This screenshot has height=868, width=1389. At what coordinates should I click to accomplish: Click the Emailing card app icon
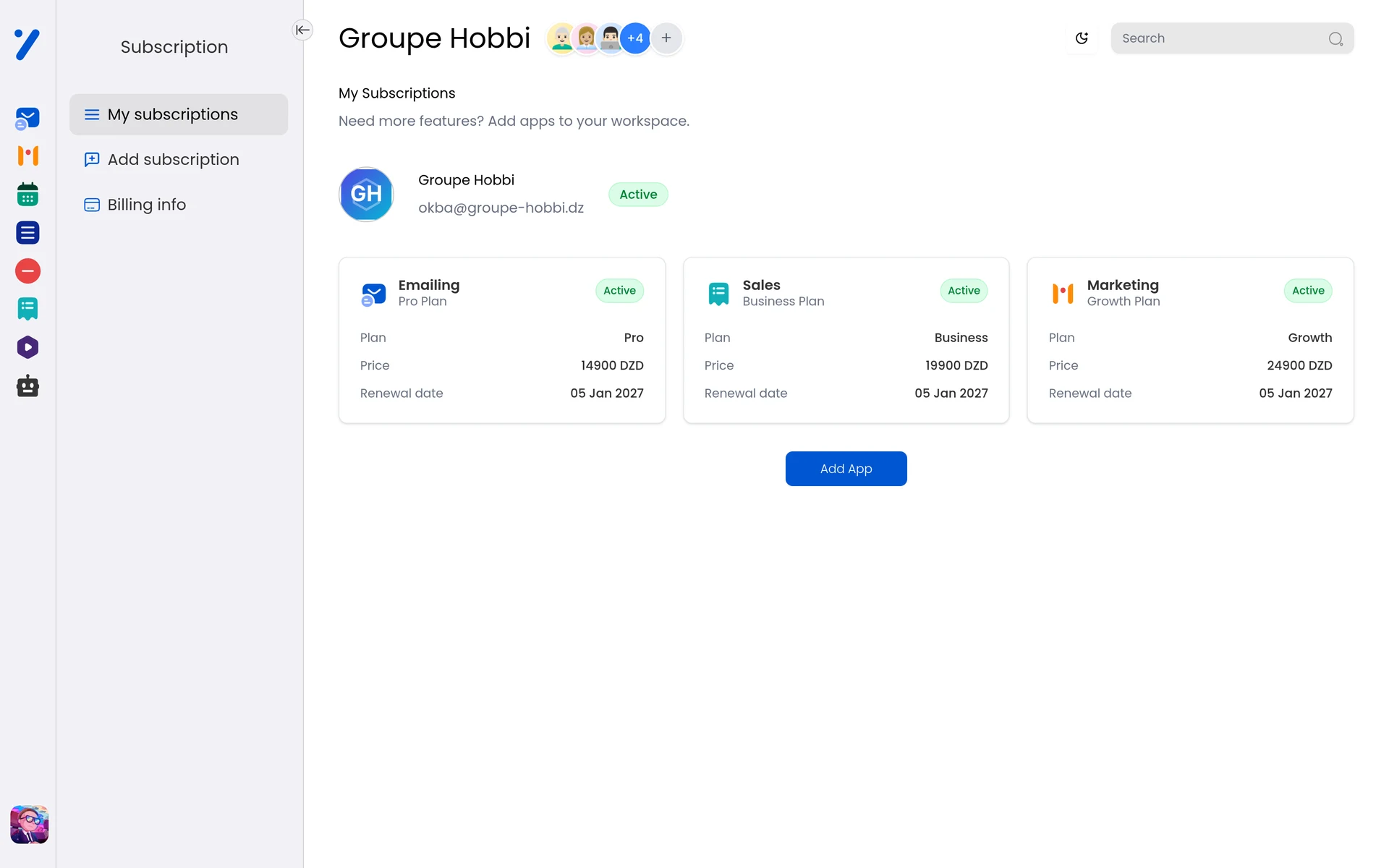pyautogui.click(x=373, y=294)
